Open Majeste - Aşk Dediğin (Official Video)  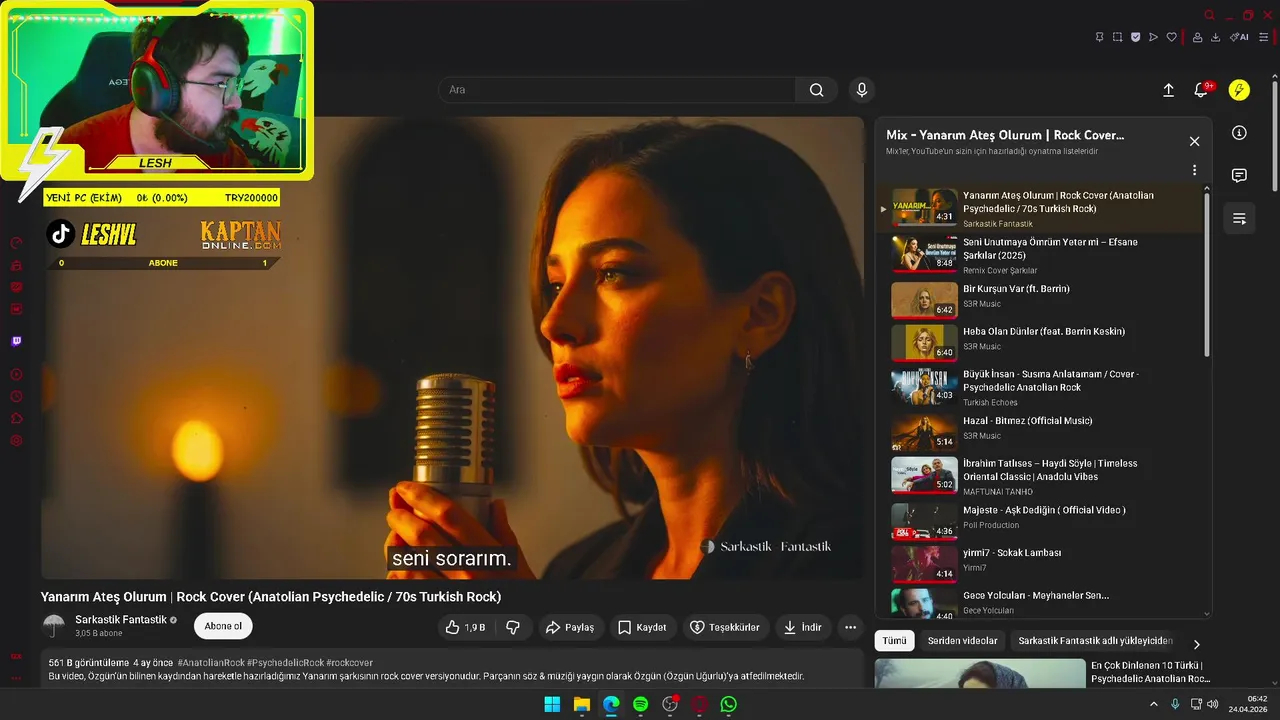1042,520
